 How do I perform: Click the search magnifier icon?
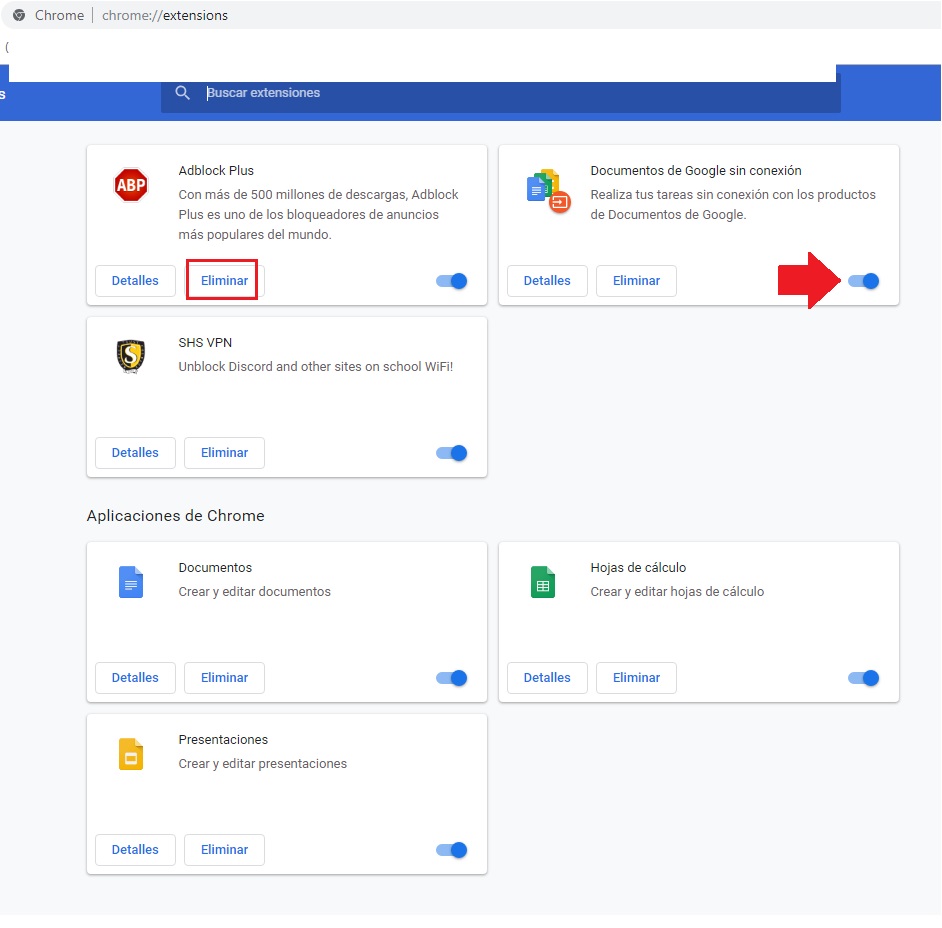[x=183, y=92]
